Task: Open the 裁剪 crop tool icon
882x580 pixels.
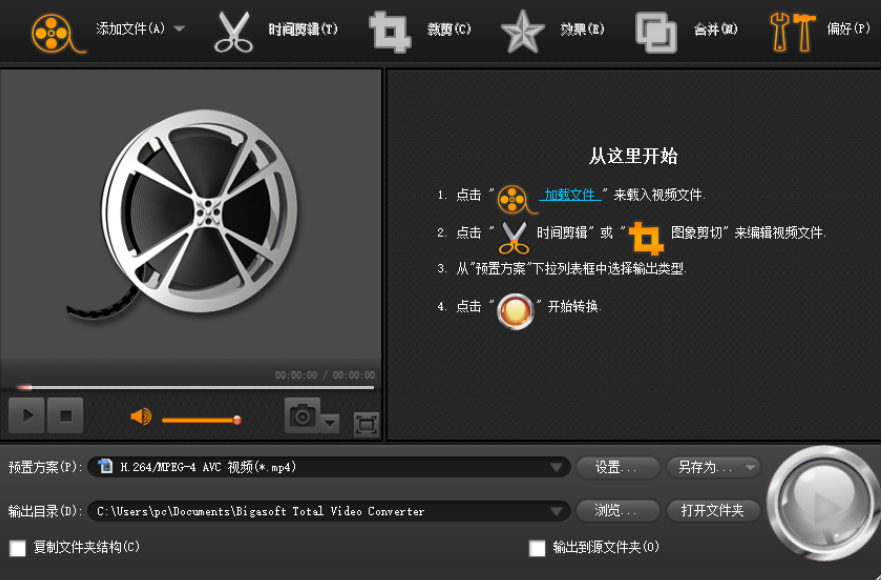Action: coord(389,30)
